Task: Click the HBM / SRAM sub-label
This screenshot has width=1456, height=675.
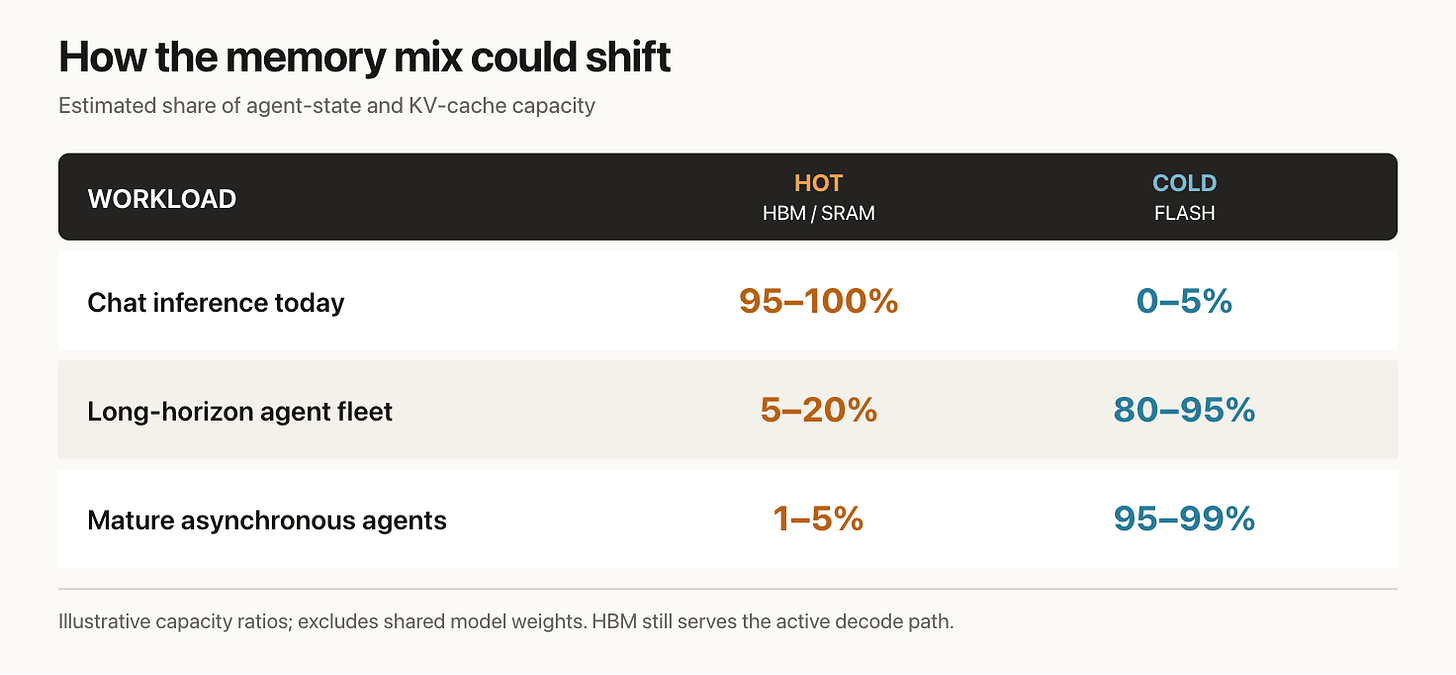Action: point(818,213)
